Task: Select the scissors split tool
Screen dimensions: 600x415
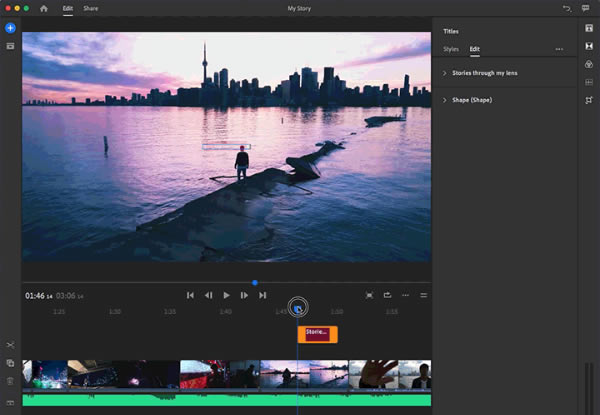Action: click(x=10, y=345)
